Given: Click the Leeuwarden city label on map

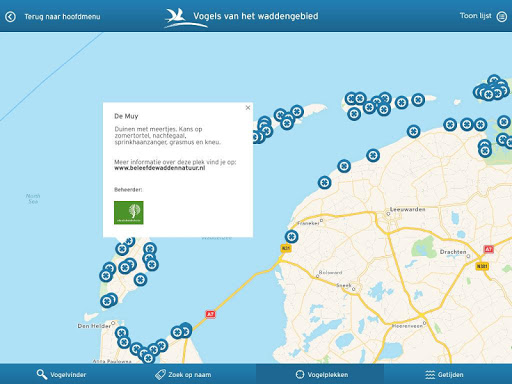Looking at the screenshot, I should (x=407, y=209).
